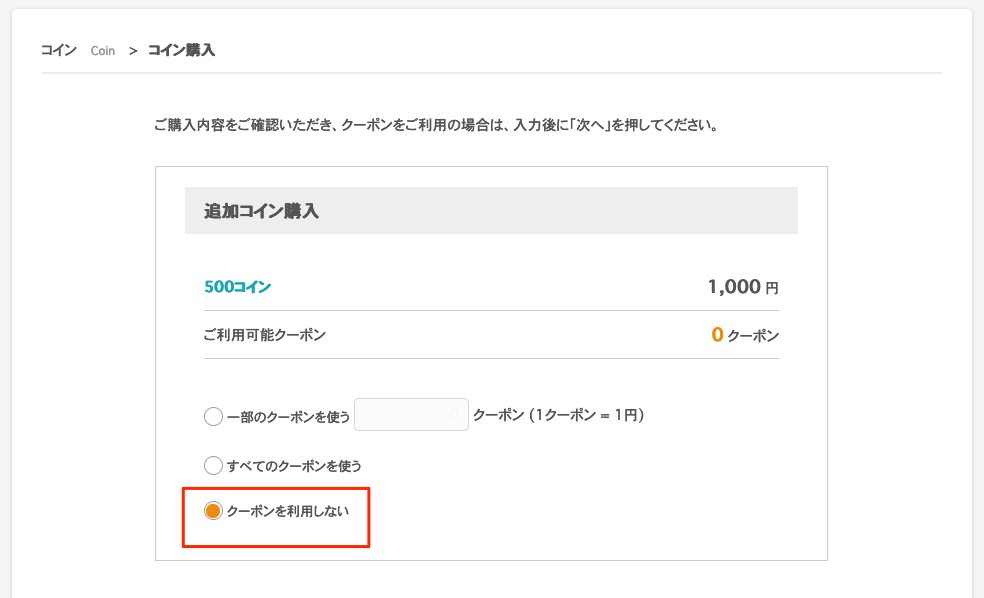Click the breadcrumb > separator arrow

[x=133, y=51]
